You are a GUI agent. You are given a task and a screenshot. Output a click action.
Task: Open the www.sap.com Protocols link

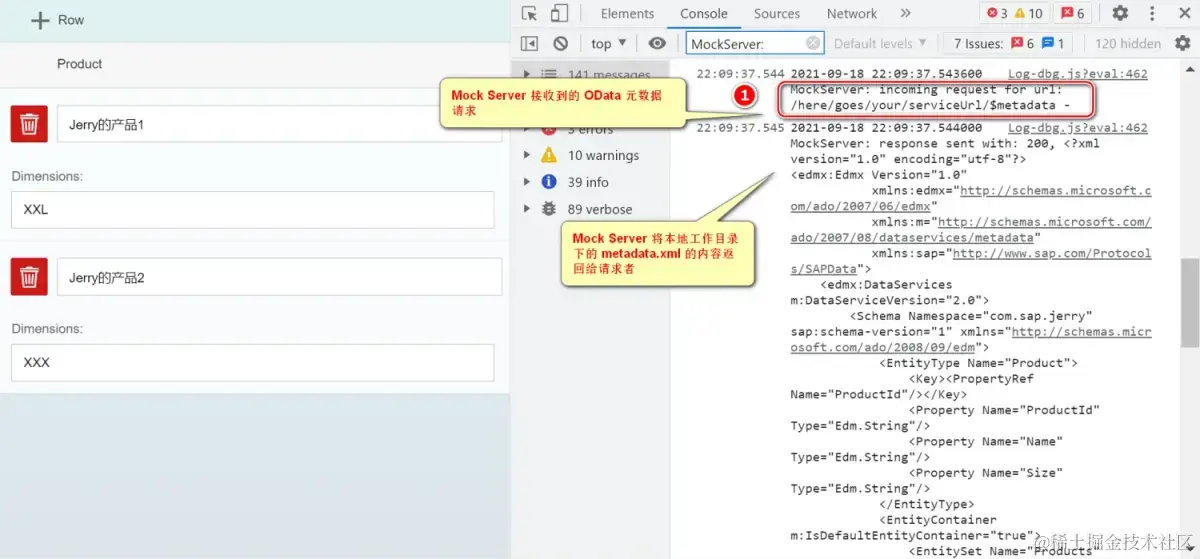click(971, 261)
